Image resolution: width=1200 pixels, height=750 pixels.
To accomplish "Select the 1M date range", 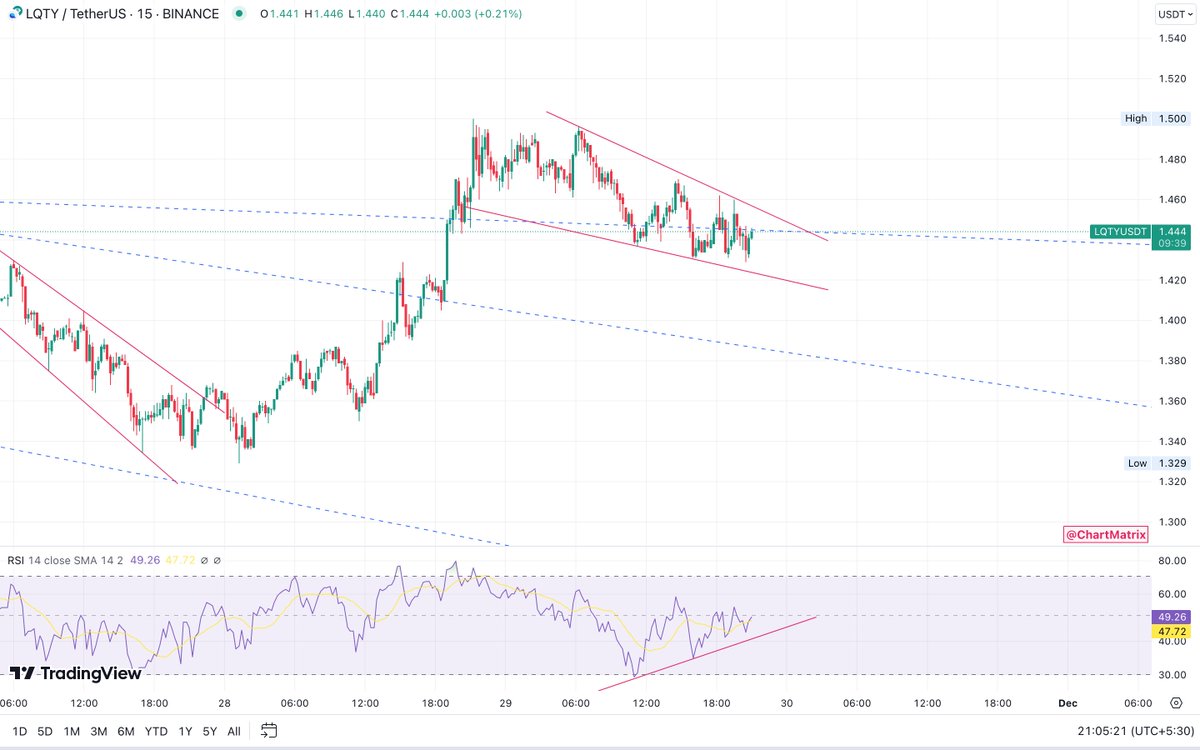I will click(x=72, y=731).
